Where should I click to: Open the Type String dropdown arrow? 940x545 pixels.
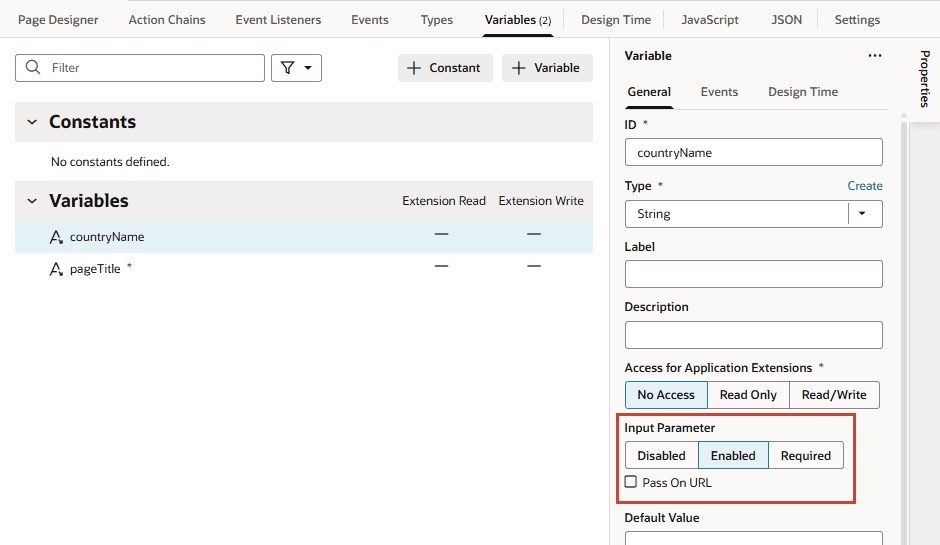point(862,213)
